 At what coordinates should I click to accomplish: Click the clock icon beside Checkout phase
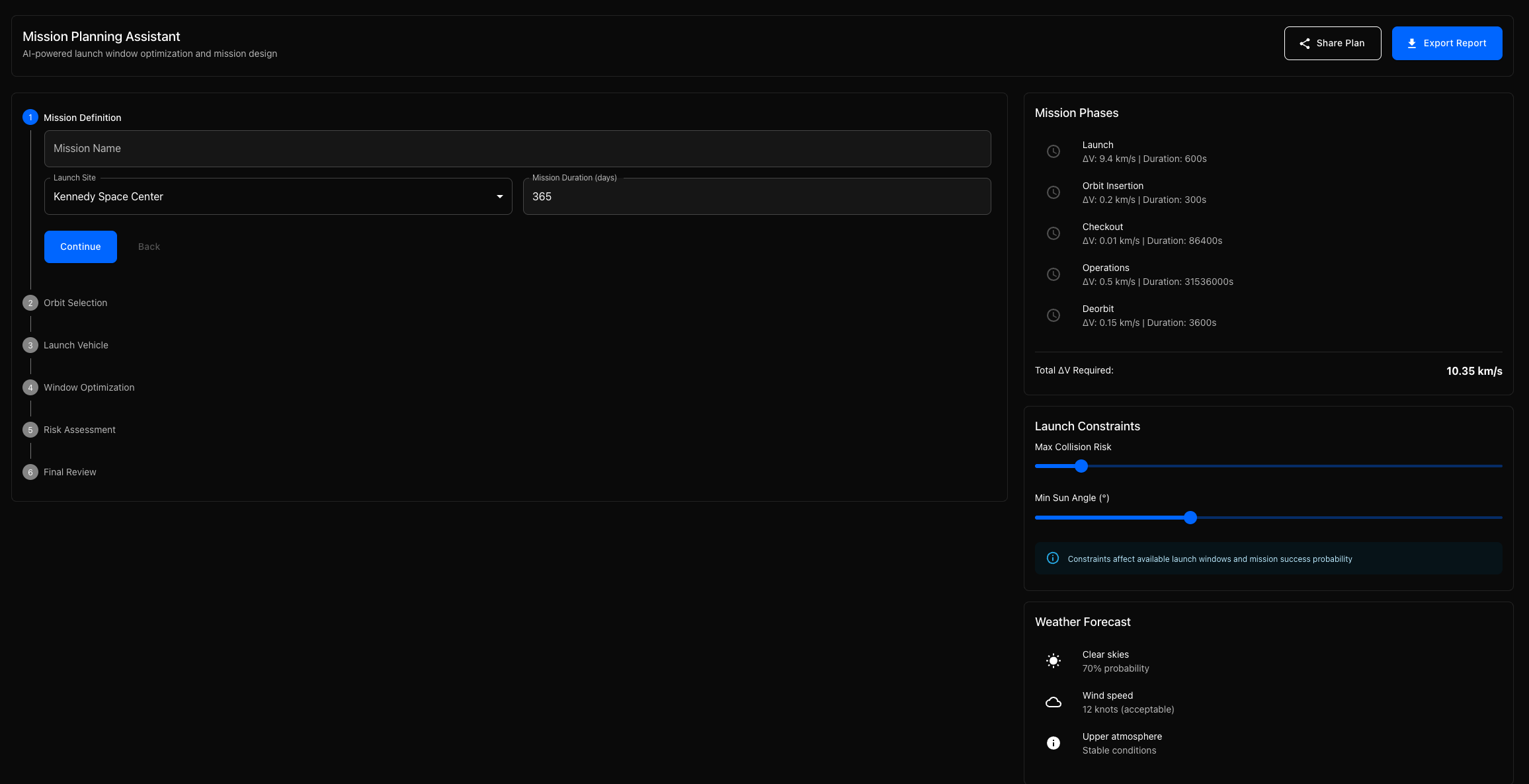click(x=1054, y=233)
